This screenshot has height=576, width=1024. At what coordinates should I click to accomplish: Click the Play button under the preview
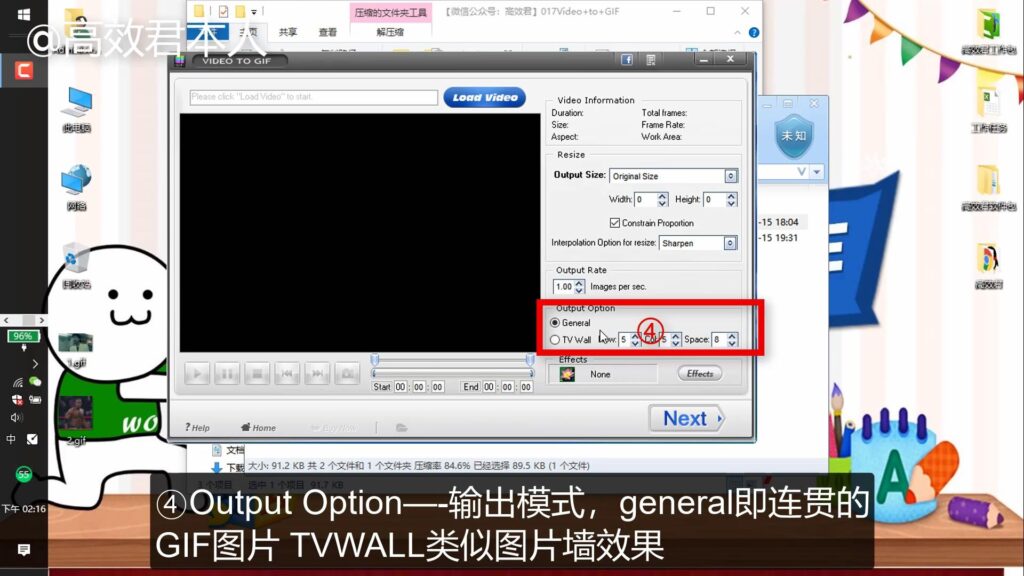click(x=197, y=374)
